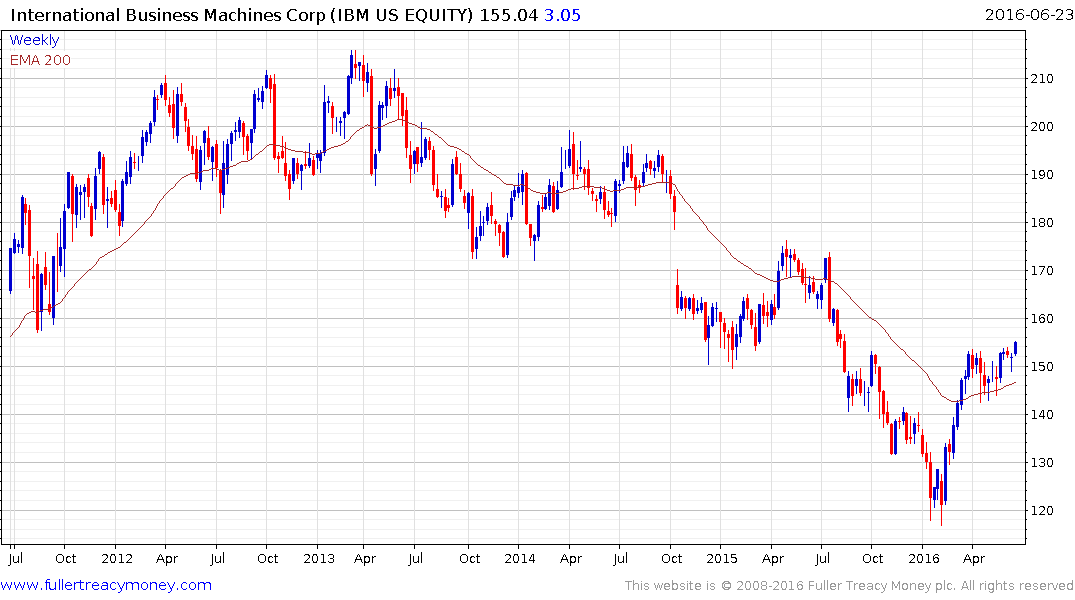Click the copyright notice 'Fuller Treacy Money plc'
Viewport: 1075px width, 600px height.
[x=882, y=586]
